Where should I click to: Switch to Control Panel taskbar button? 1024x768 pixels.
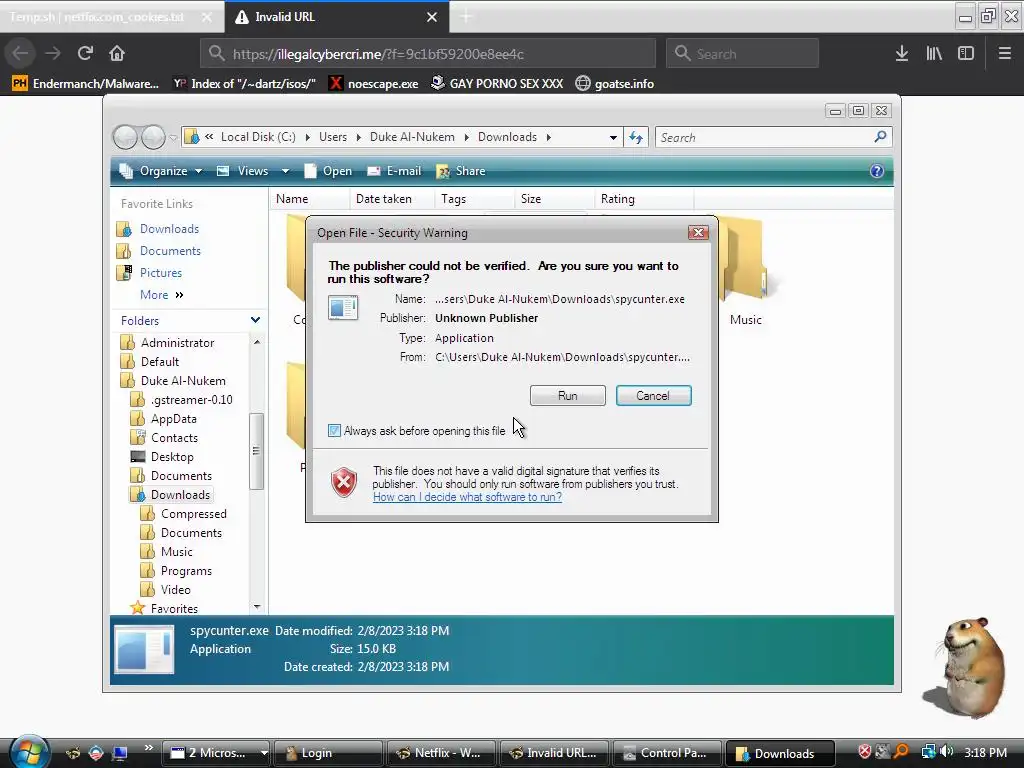coord(666,753)
